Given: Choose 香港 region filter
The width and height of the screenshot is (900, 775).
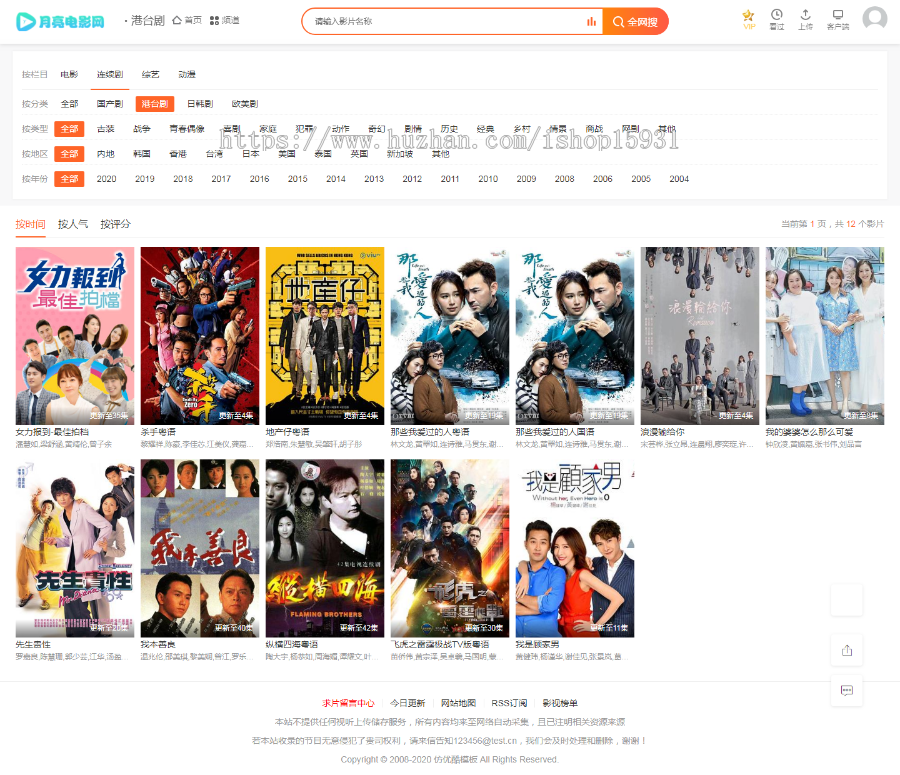Looking at the screenshot, I should point(177,154).
